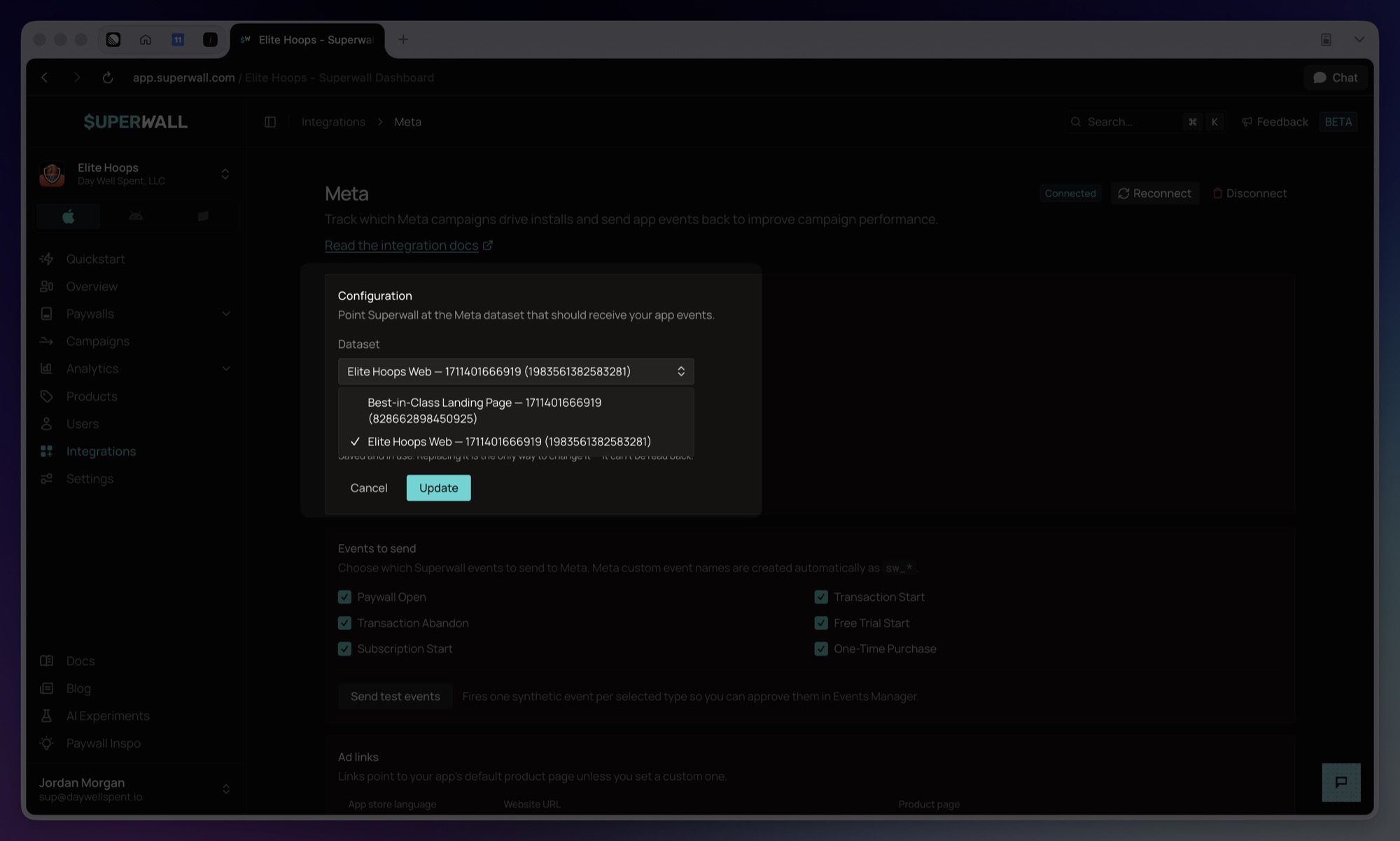Viewport: 1400px width, 841px height.
Task: Open the Jordan Morgan account menu
Action: click(136, 789)
